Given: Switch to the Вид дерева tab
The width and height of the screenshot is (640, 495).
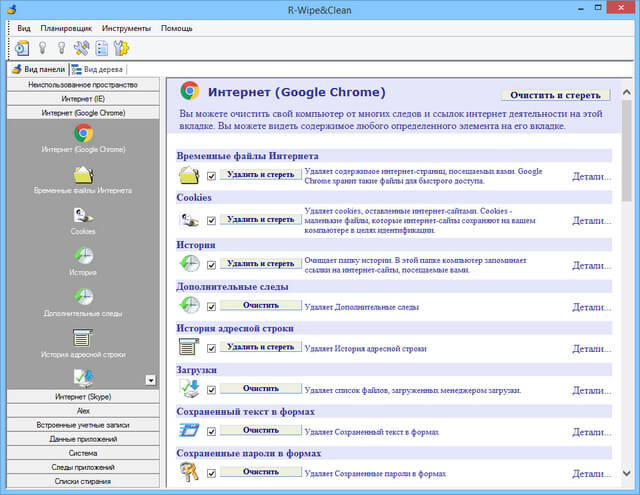Looking at the screenshot, I should tap(98, 69).
